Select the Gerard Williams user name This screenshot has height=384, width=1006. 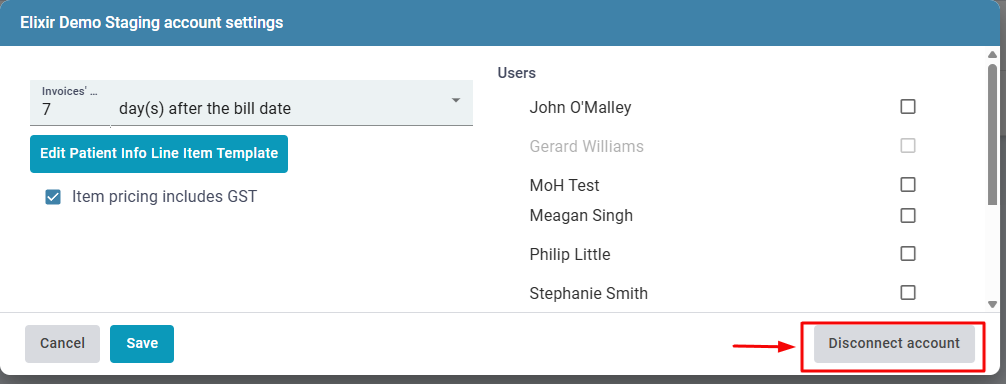tap(586, 146)
